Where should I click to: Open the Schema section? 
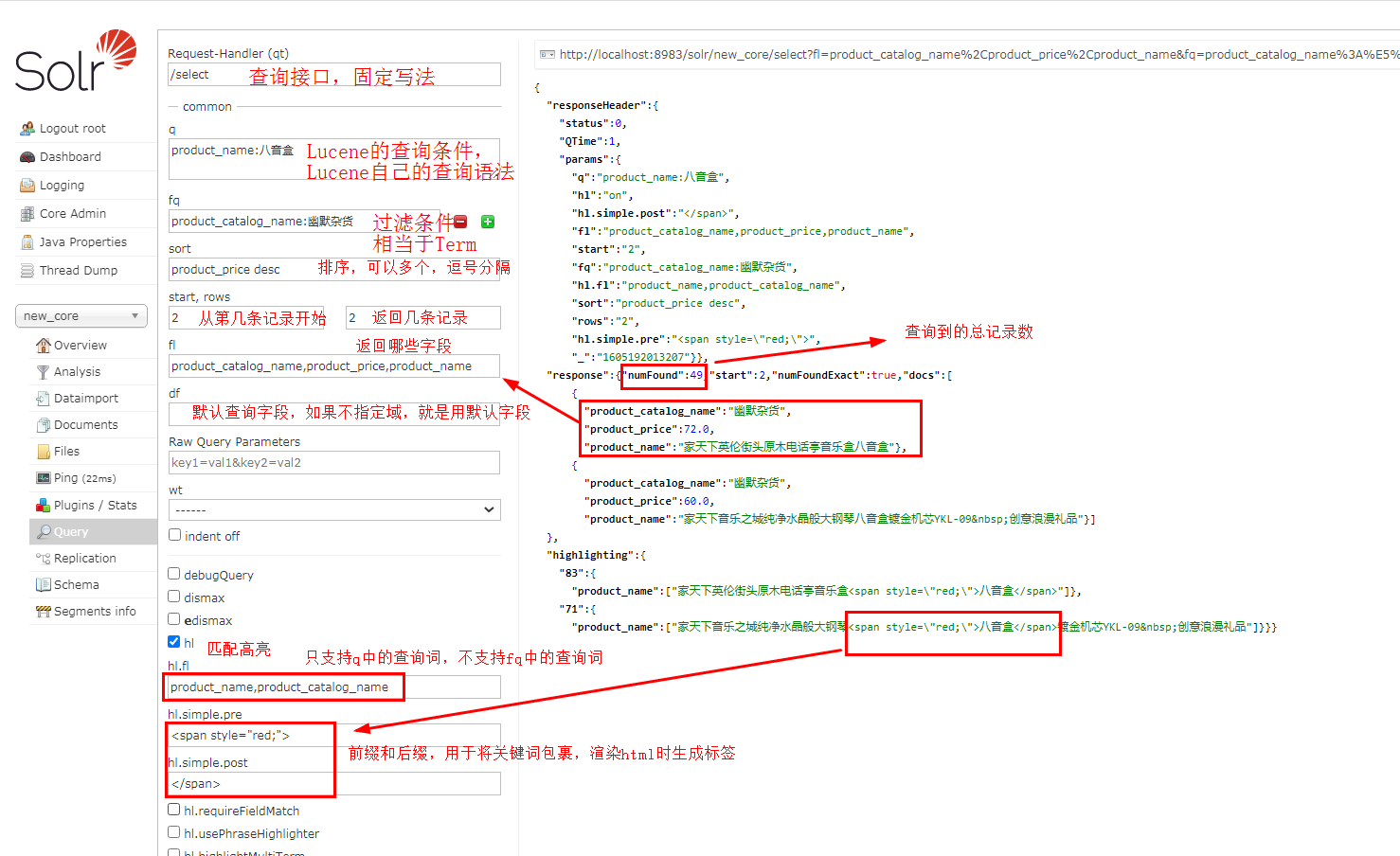(x=77, y=584)
